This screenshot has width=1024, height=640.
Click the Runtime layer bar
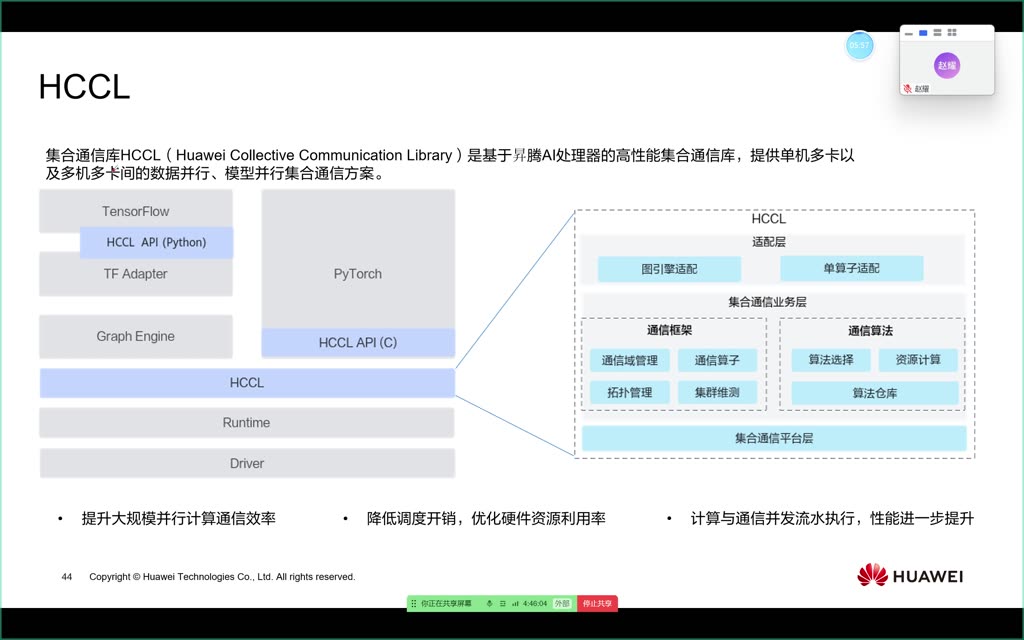(x=247, y=423)
